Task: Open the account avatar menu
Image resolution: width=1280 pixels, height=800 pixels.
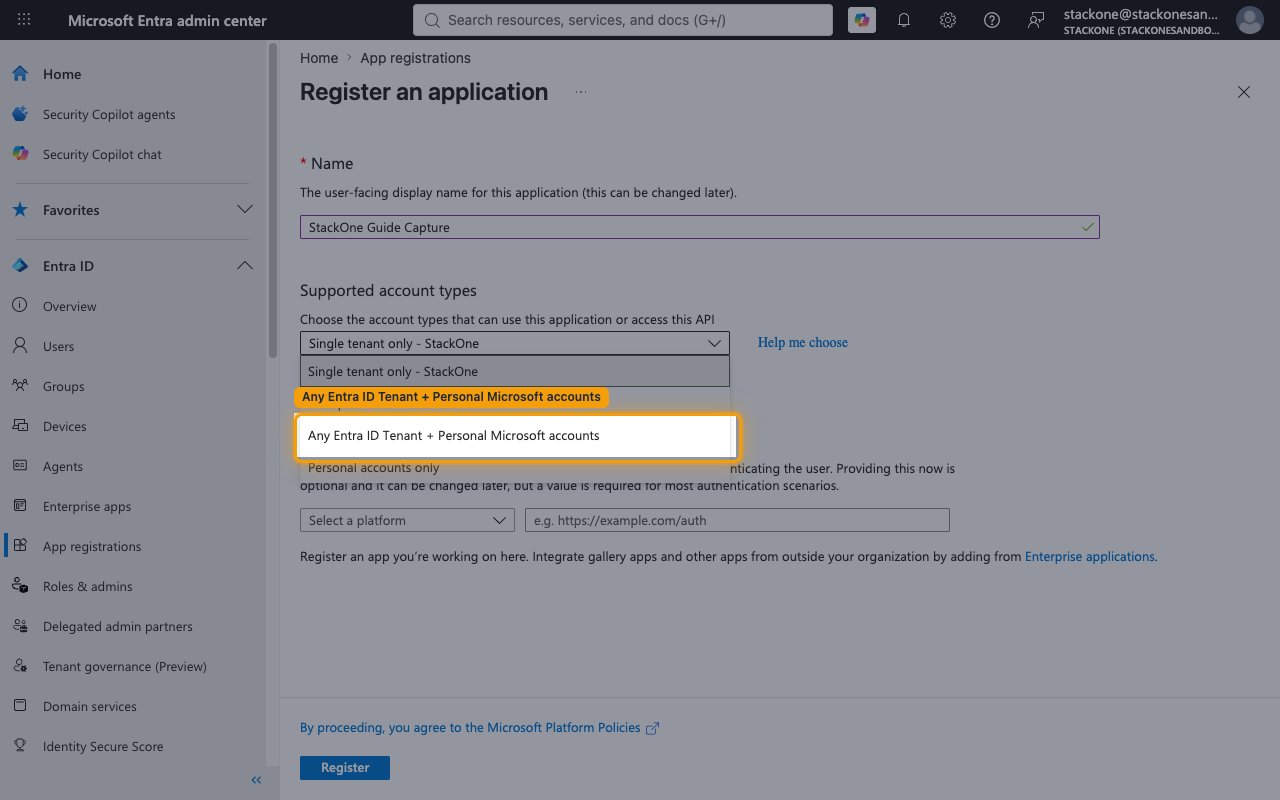Action: (1249, 20)
